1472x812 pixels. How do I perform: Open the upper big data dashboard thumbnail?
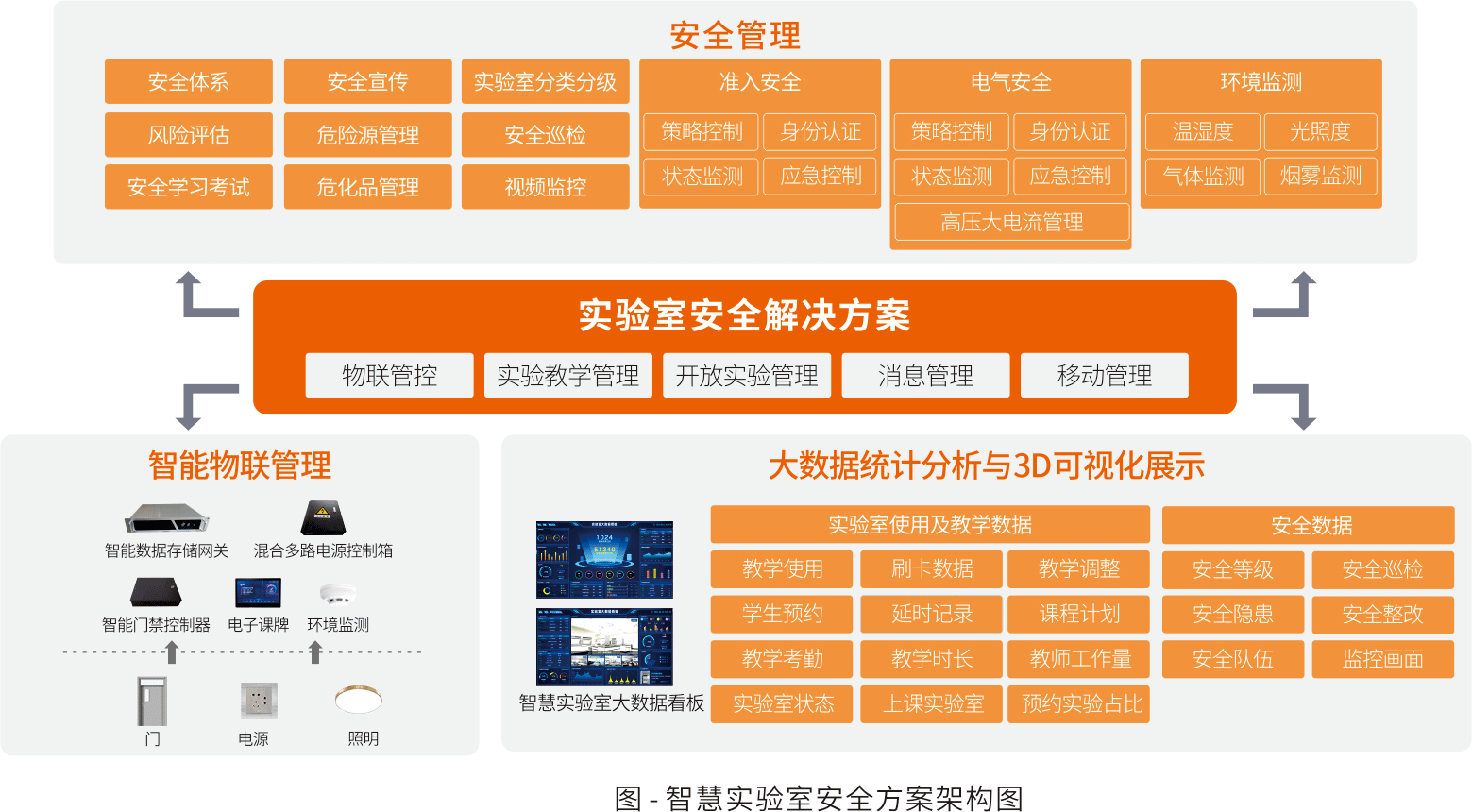pyautogui.click(x=604, y=559)
